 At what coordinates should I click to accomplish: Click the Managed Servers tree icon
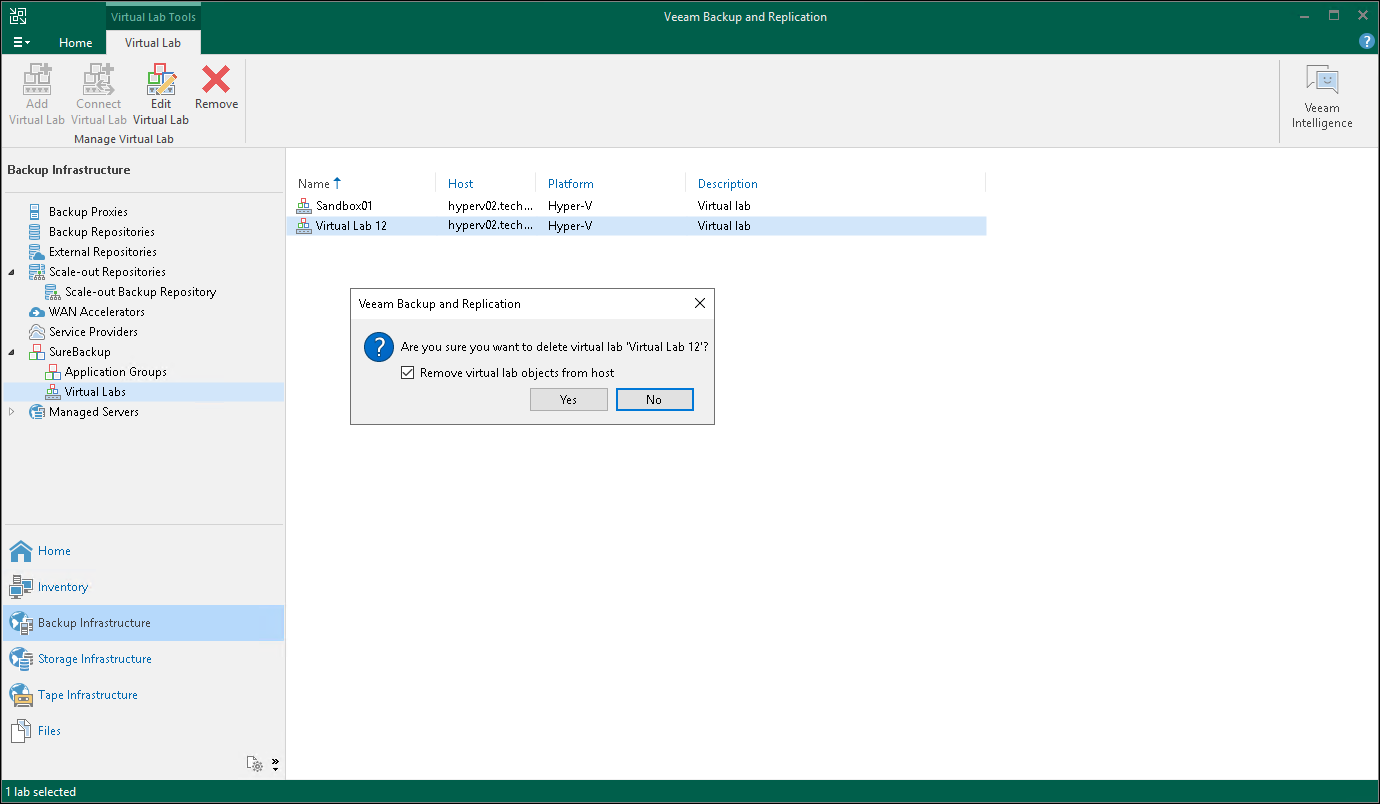(37, 412)
